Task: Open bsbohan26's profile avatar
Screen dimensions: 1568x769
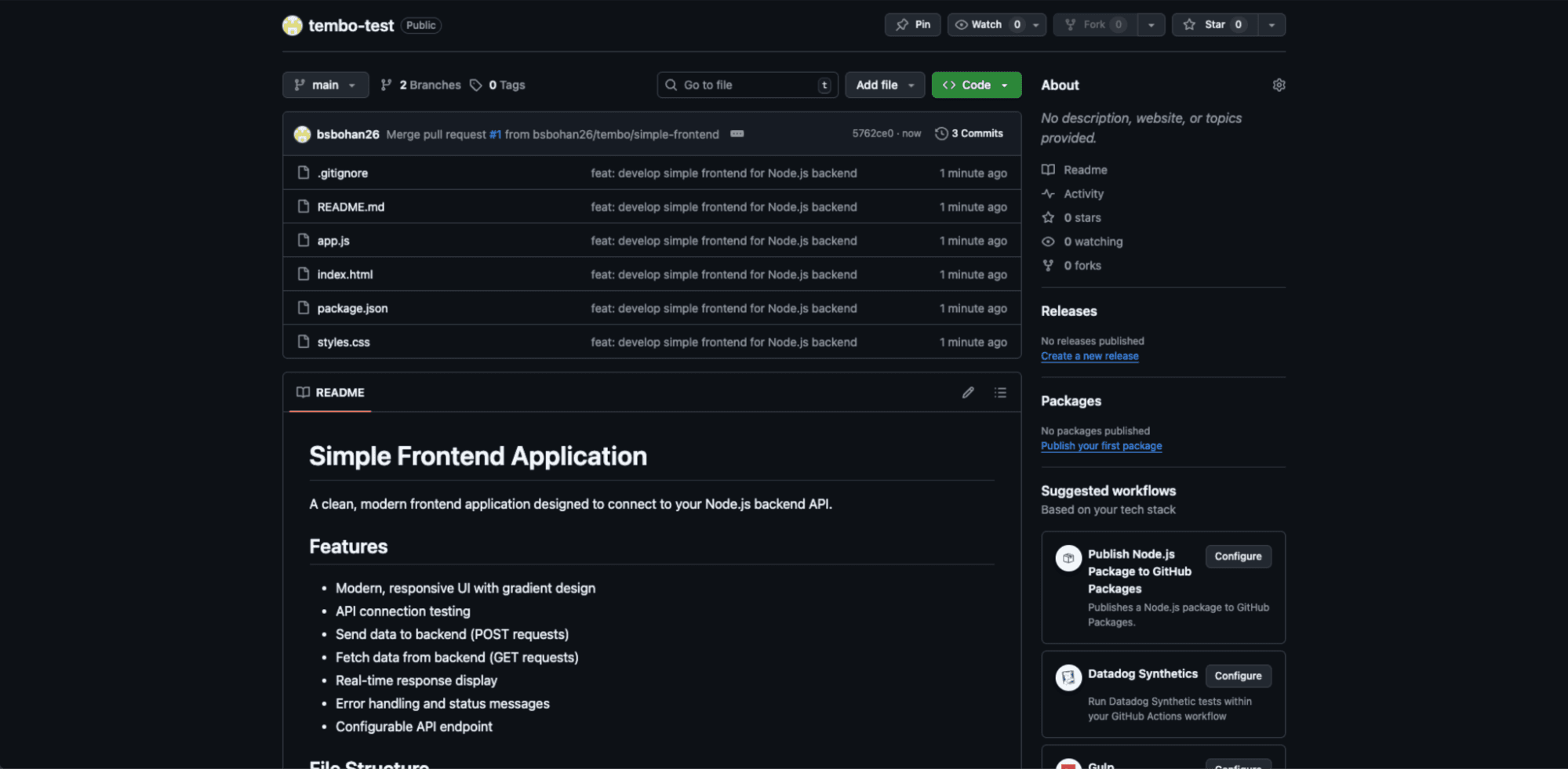Action: pos(302,133)
